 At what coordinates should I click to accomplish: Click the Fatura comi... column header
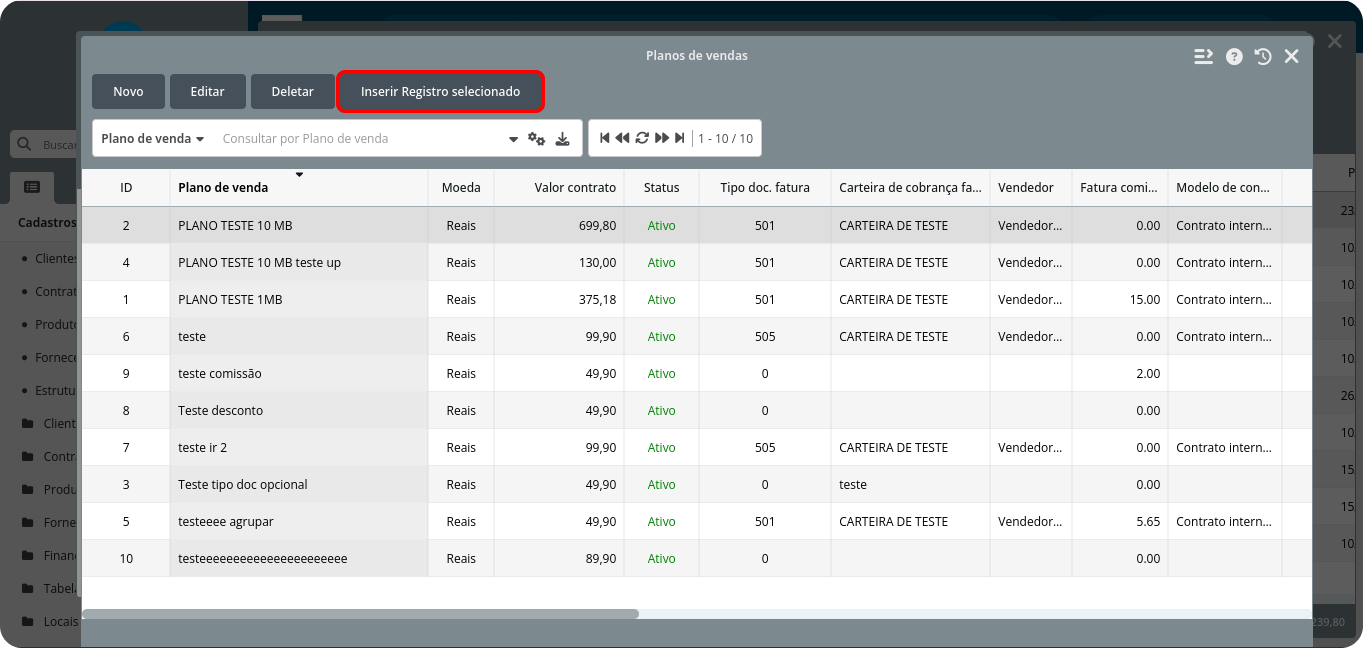[x=1120, y=187]
